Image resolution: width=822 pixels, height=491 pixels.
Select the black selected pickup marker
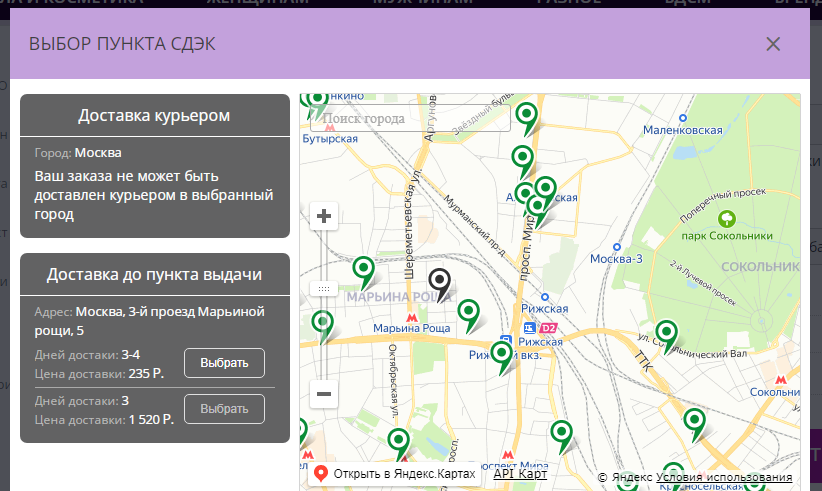click(x=439, y=283)
